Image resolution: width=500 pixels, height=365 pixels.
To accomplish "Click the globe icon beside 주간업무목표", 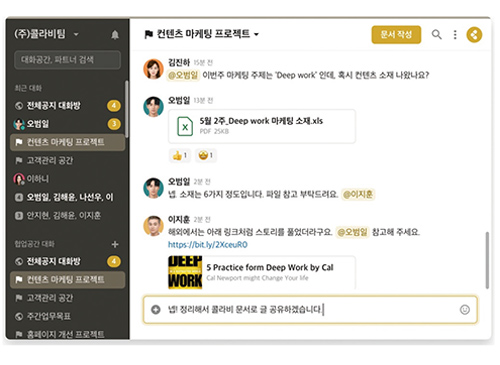I will click(19, 316).
